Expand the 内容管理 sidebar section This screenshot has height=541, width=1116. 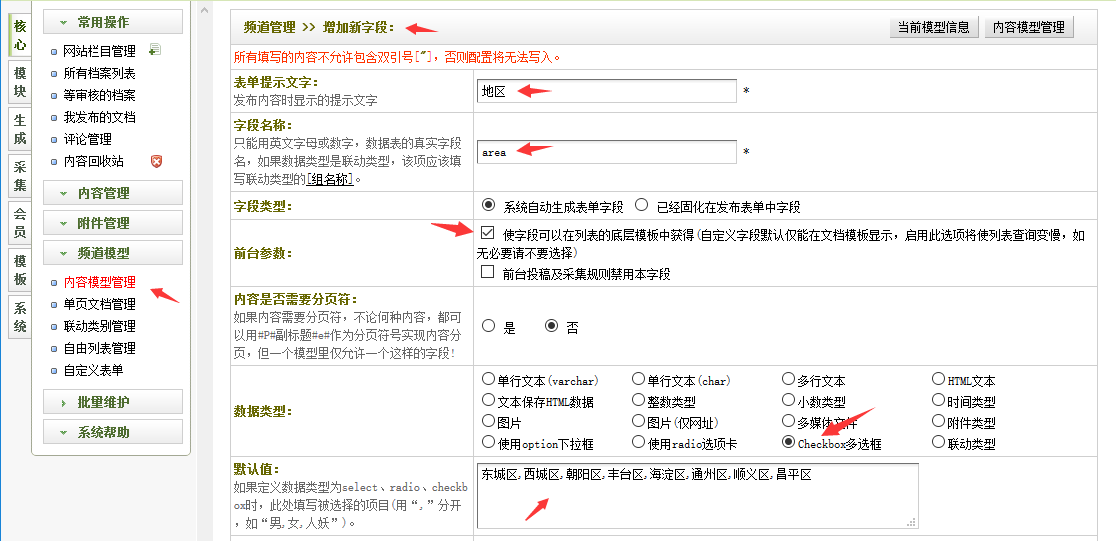pos(113,193)
